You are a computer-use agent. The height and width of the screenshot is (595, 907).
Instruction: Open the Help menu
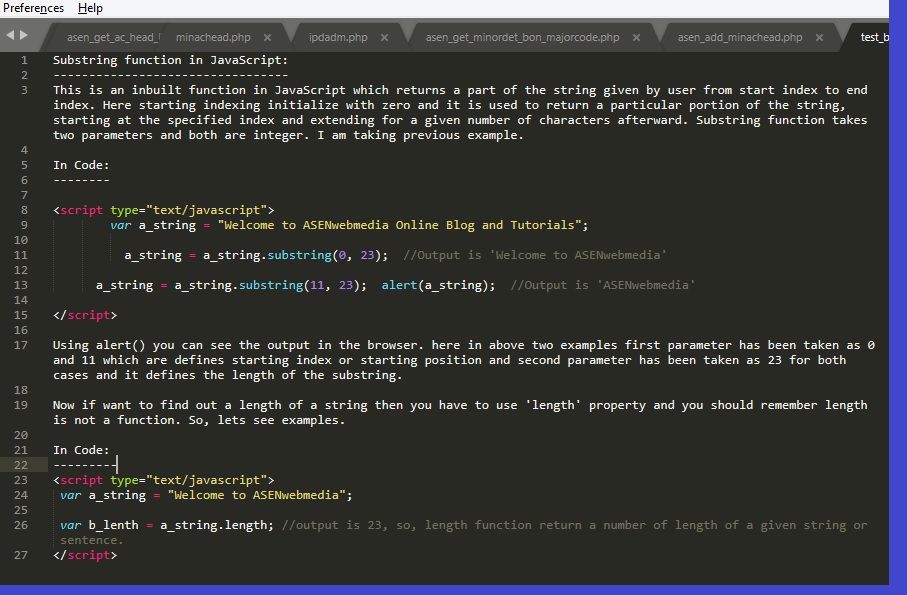pyautogui.click(x=88, y=8)
